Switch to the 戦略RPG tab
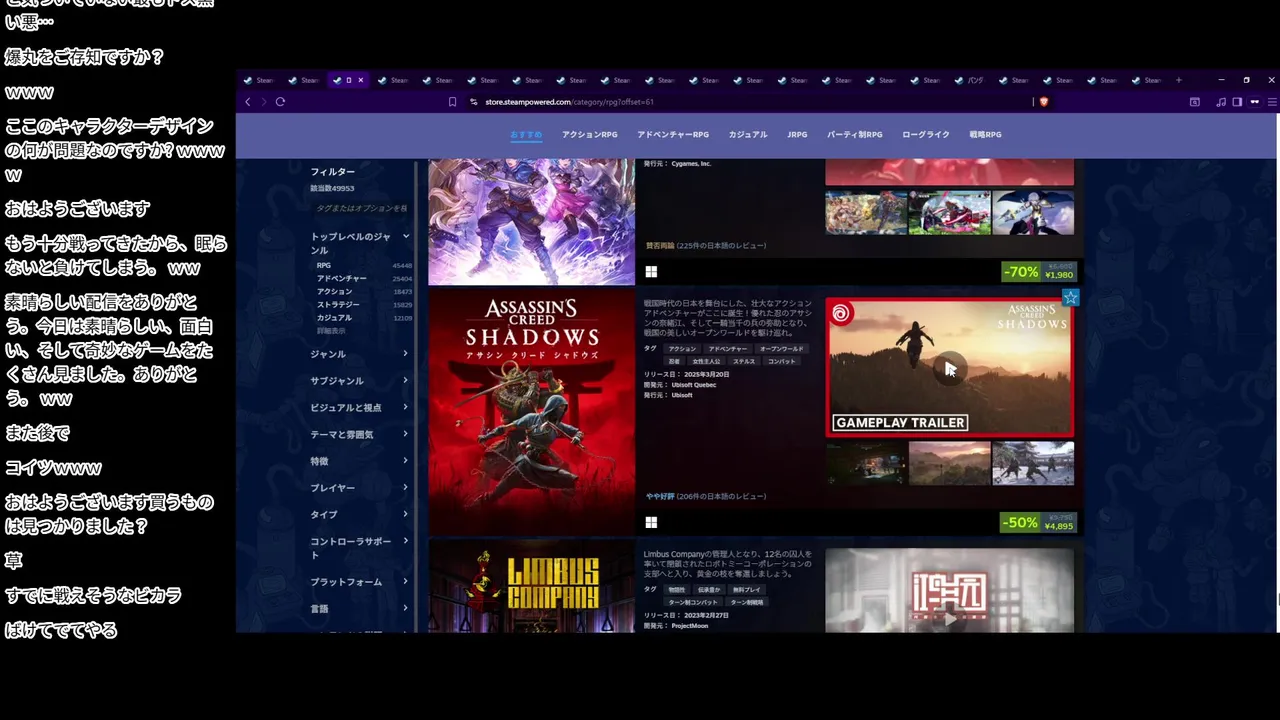Viewport: 1280px width, 720px height. [985, 134]
